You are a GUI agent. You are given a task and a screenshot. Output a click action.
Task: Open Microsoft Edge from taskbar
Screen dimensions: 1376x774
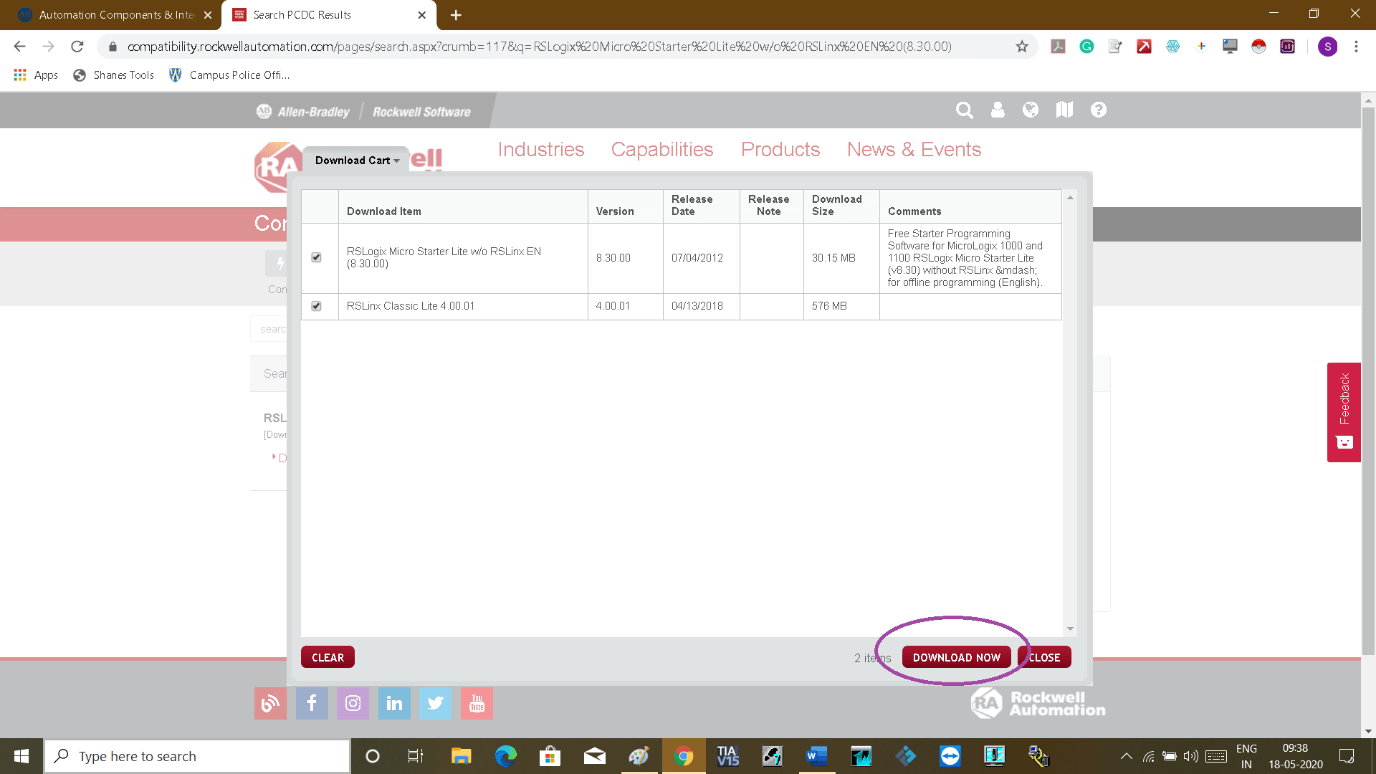(505, 756)
